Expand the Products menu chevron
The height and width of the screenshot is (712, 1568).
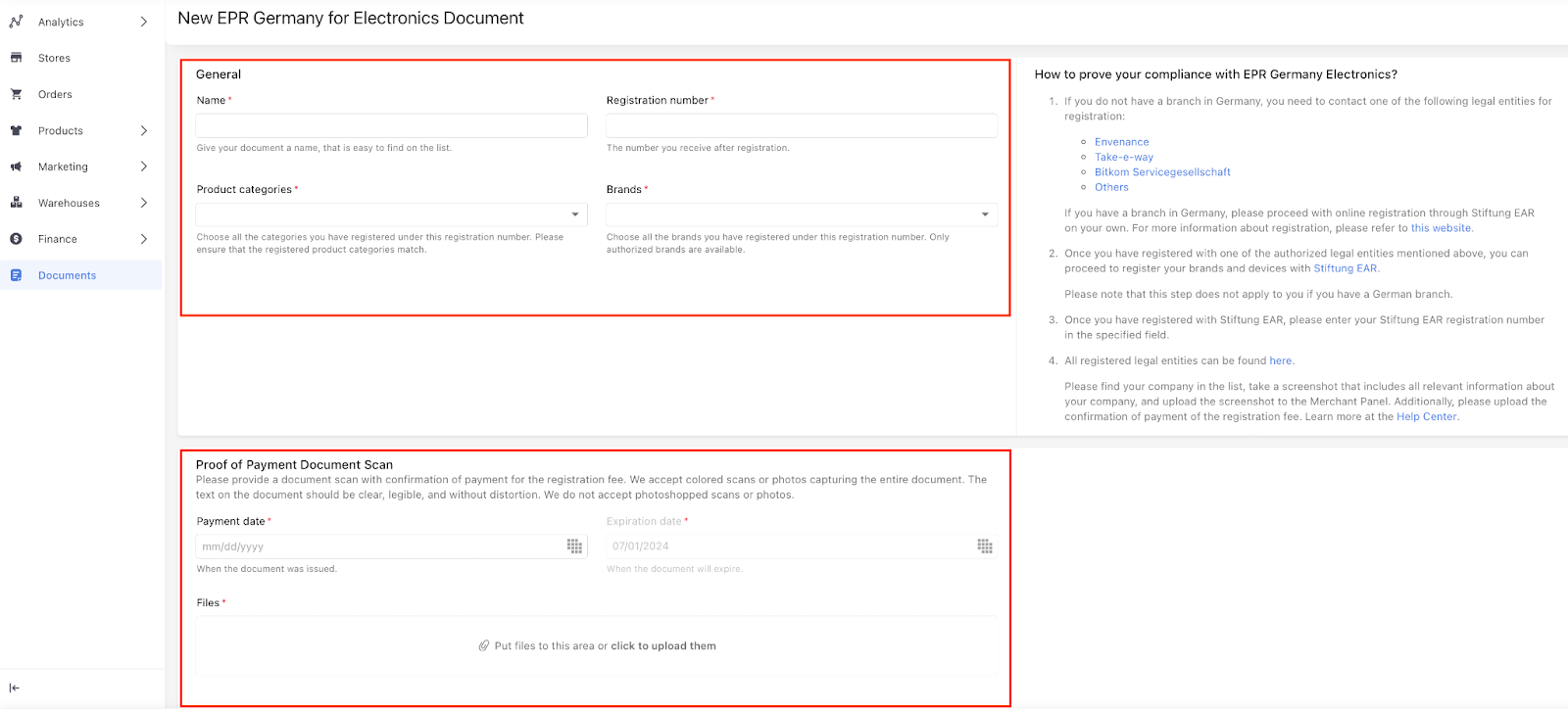click(x=144, y=130)
